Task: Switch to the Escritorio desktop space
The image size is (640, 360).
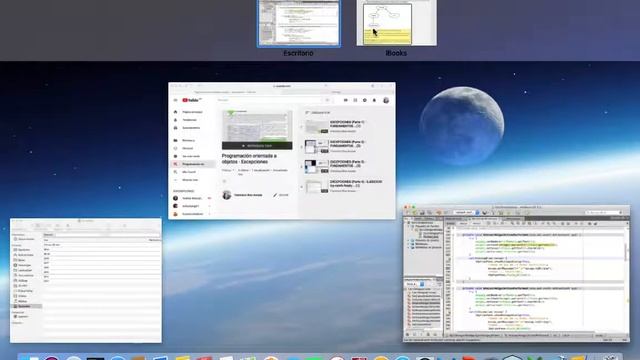Action: click(298, 23)
